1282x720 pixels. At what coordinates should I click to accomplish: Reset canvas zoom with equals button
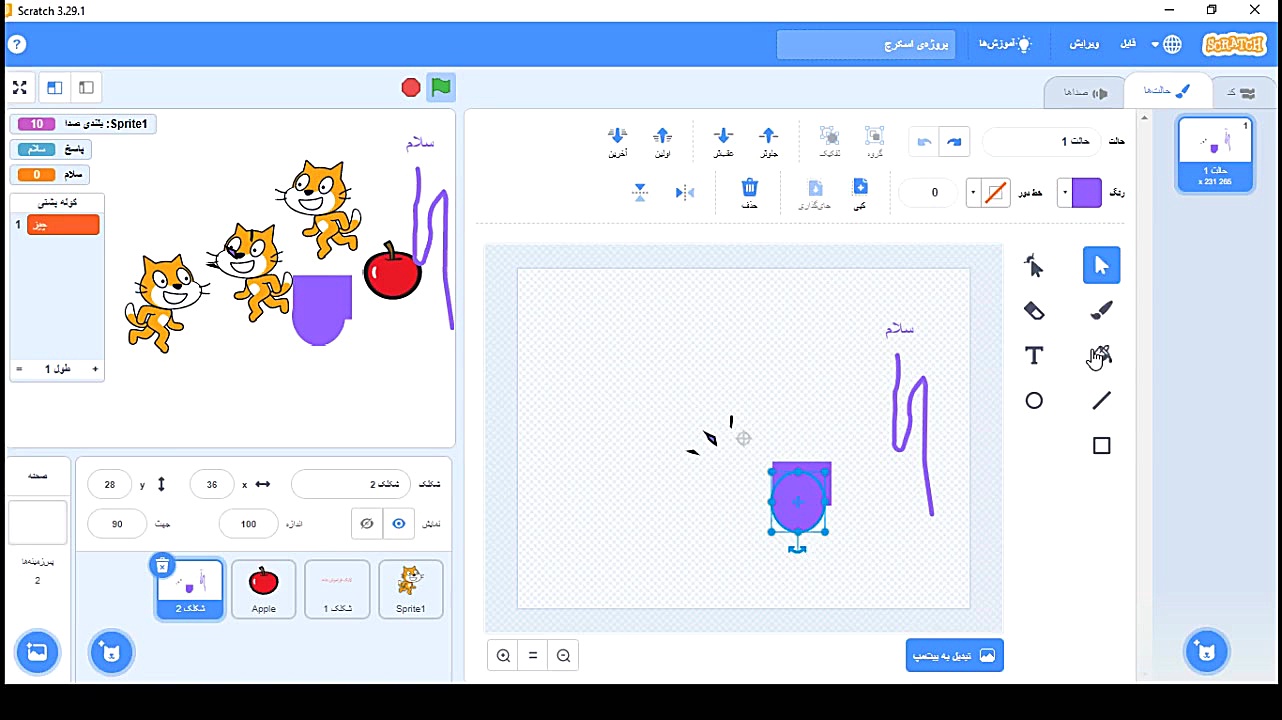533,656
